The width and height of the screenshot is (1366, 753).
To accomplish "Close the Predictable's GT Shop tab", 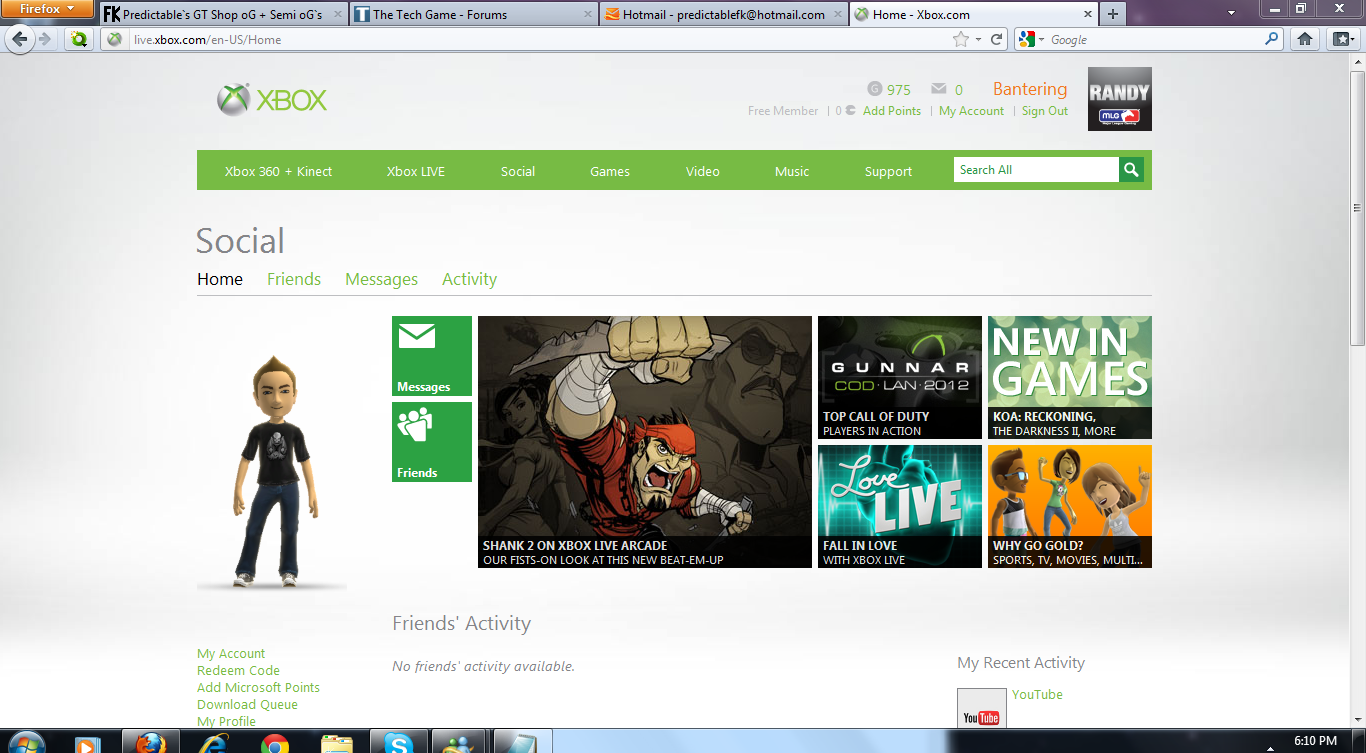I will tap(338, 15).
